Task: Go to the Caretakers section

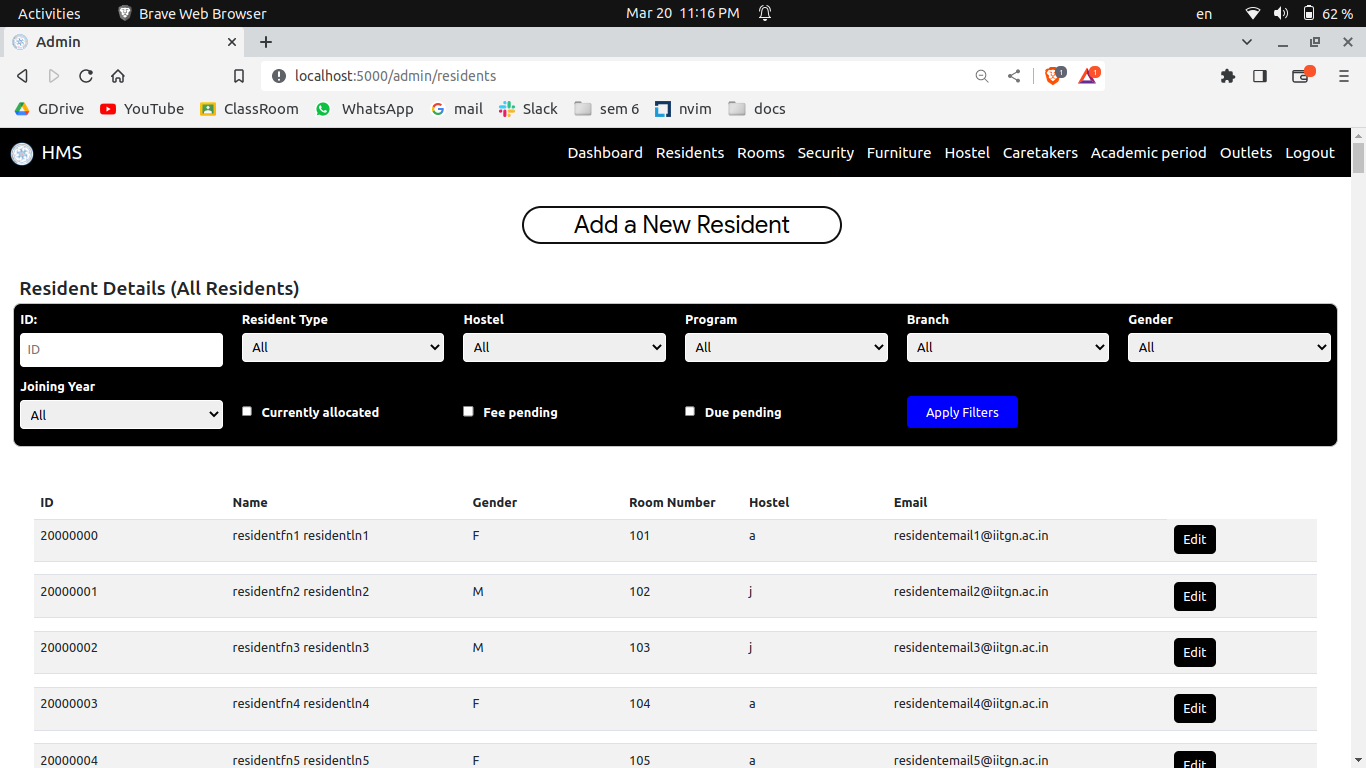Action: (1040, 153)
